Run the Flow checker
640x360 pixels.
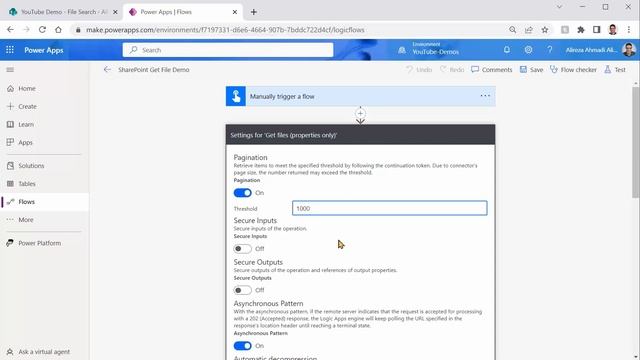573,70
